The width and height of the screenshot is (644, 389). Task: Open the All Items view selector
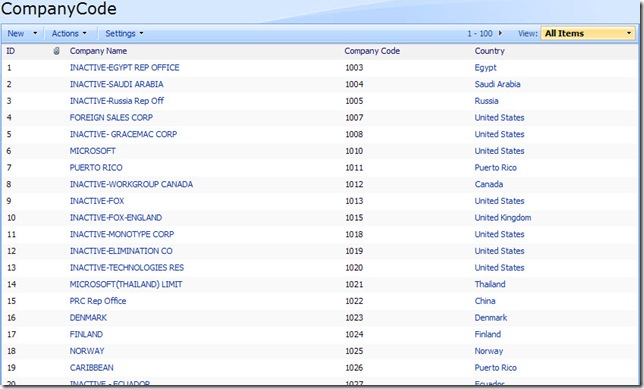coord(588,34)
